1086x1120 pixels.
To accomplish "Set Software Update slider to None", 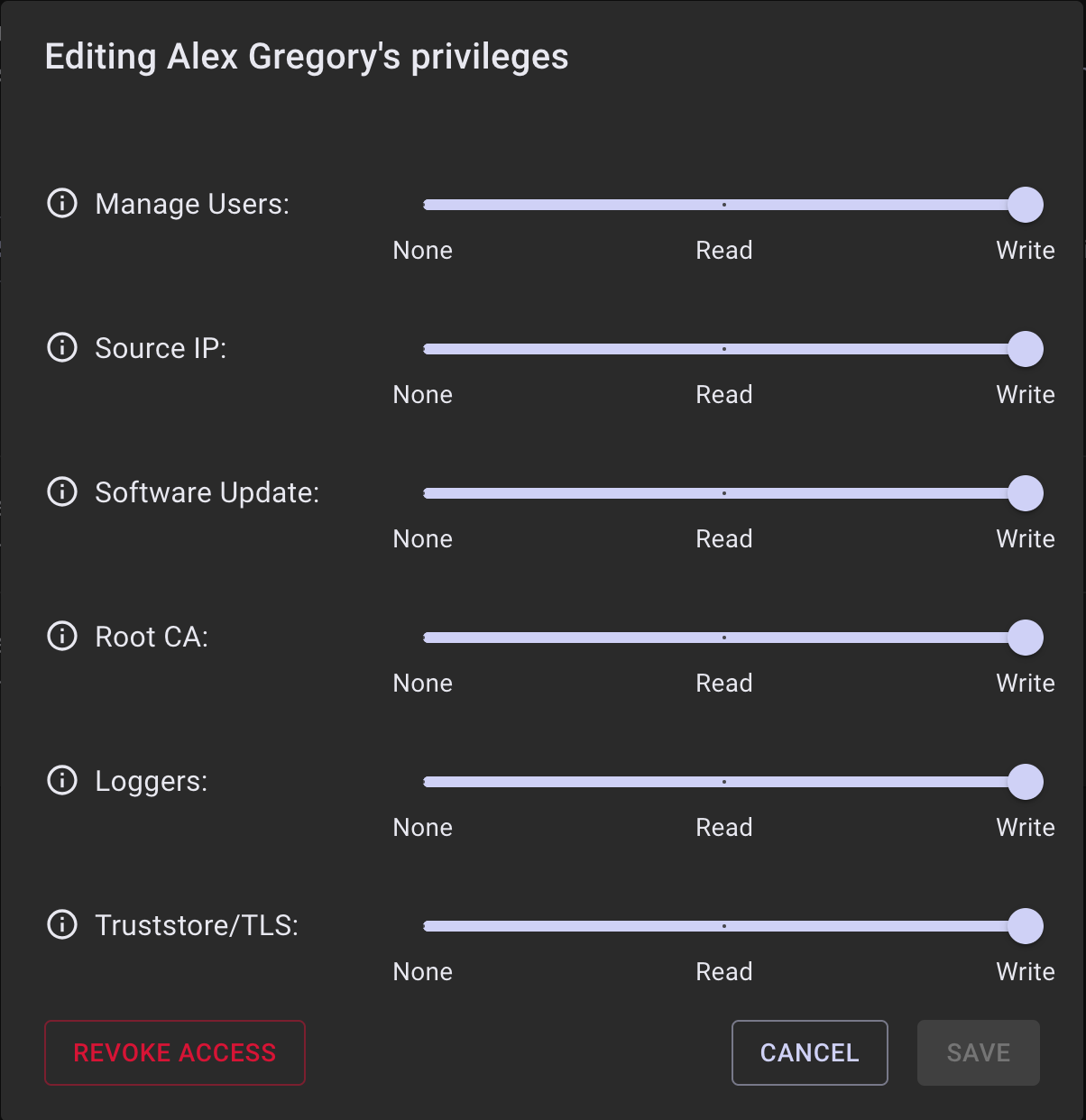I will tap(426, 493).
